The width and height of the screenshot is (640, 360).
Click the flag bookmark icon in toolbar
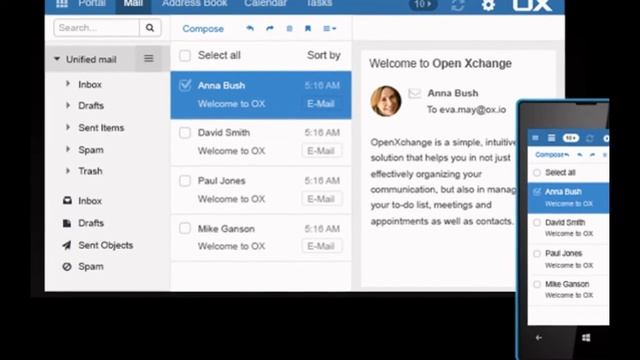point(308,28)
